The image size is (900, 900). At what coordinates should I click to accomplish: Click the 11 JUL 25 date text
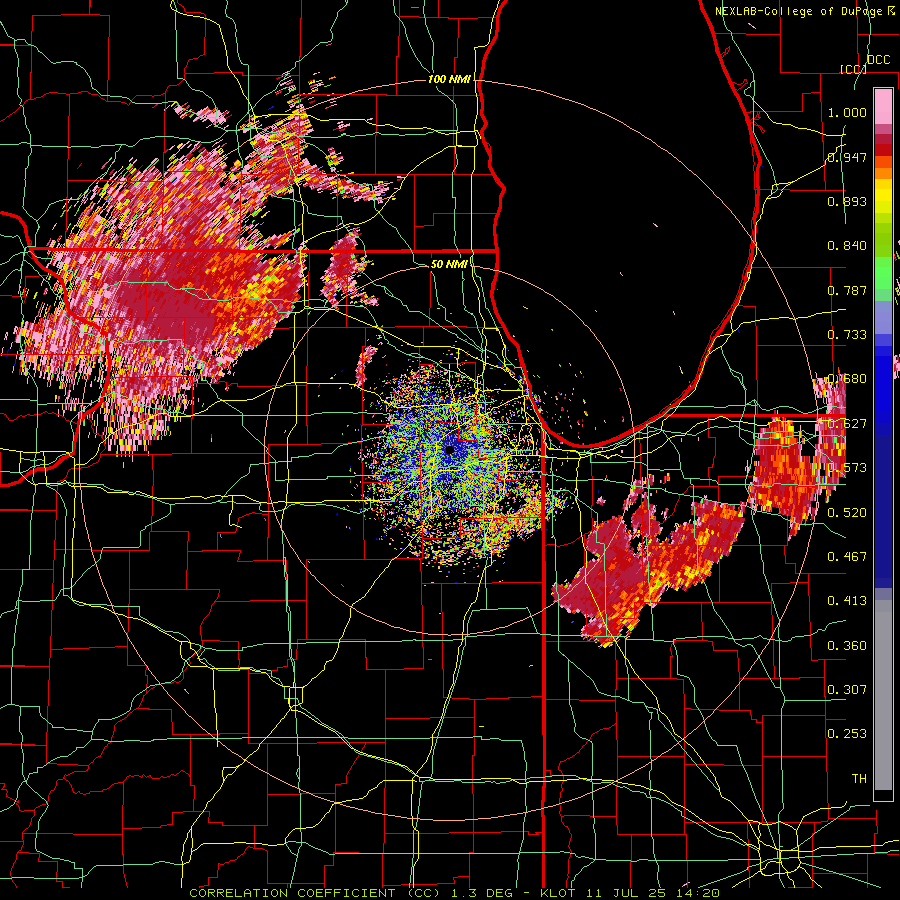(625, 893)
